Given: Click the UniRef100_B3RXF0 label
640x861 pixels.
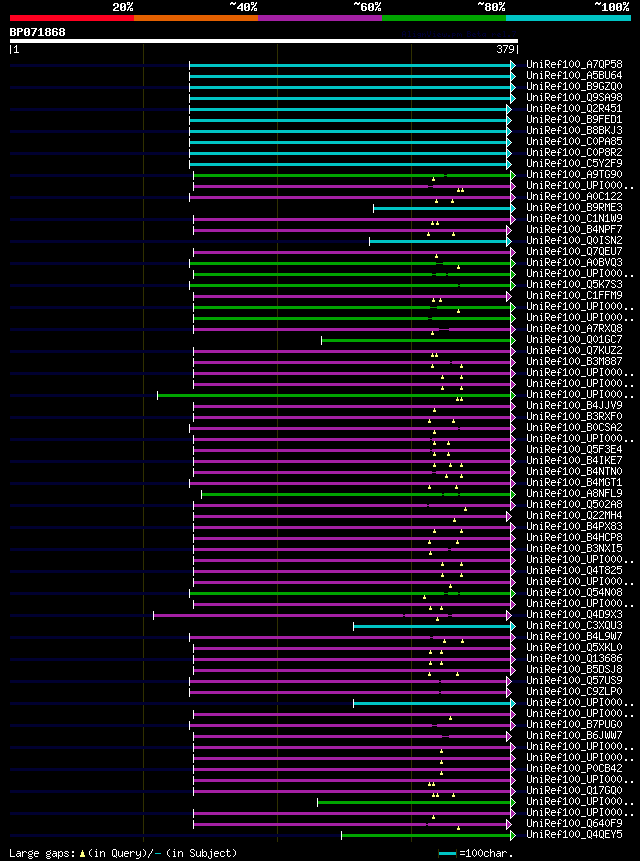Looking at the screenshot, I should [x=574, y=416].
